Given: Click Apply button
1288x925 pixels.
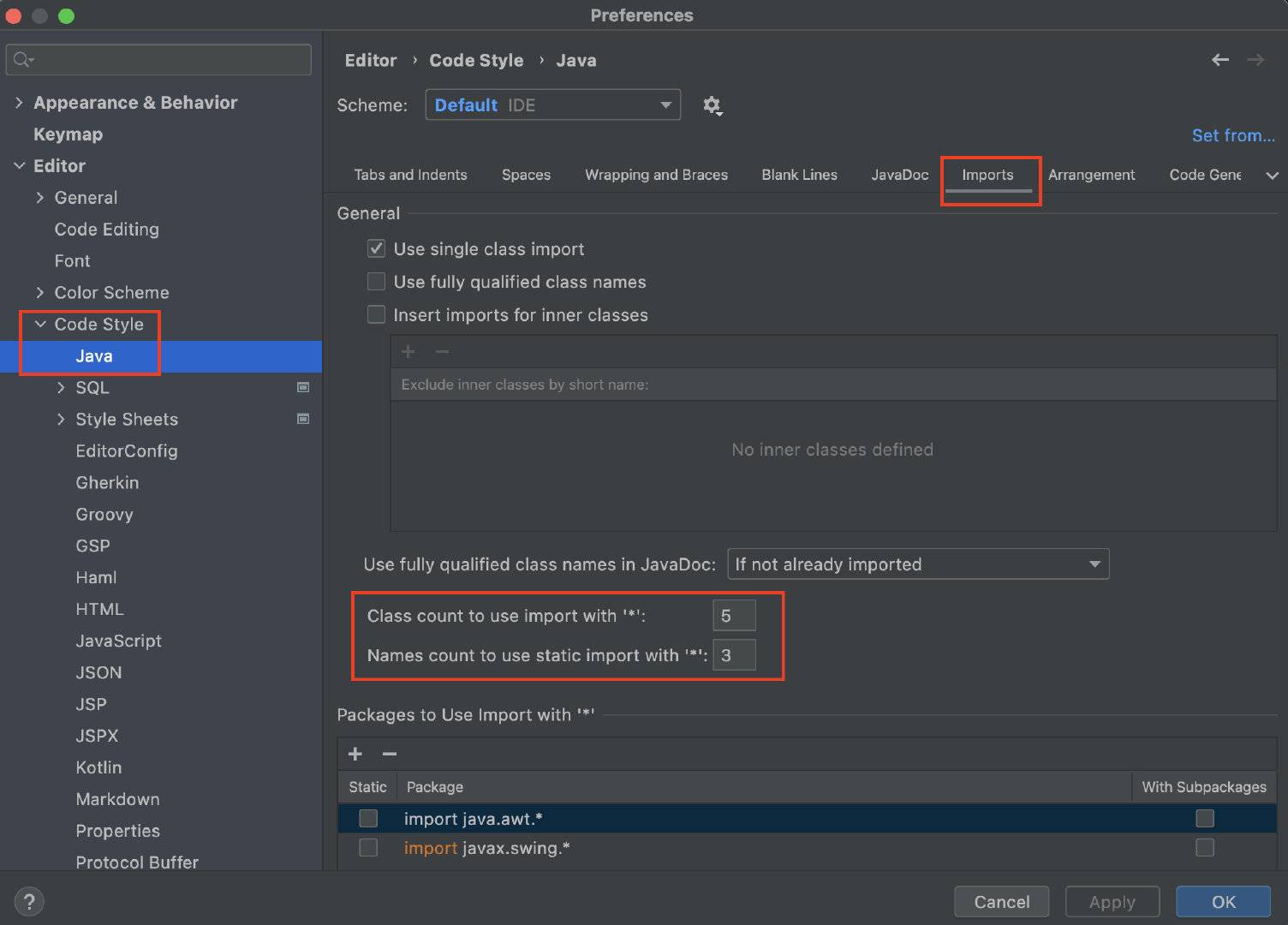Looking at the screenshot, I should pyautogui.click(x=1112, y=902).
